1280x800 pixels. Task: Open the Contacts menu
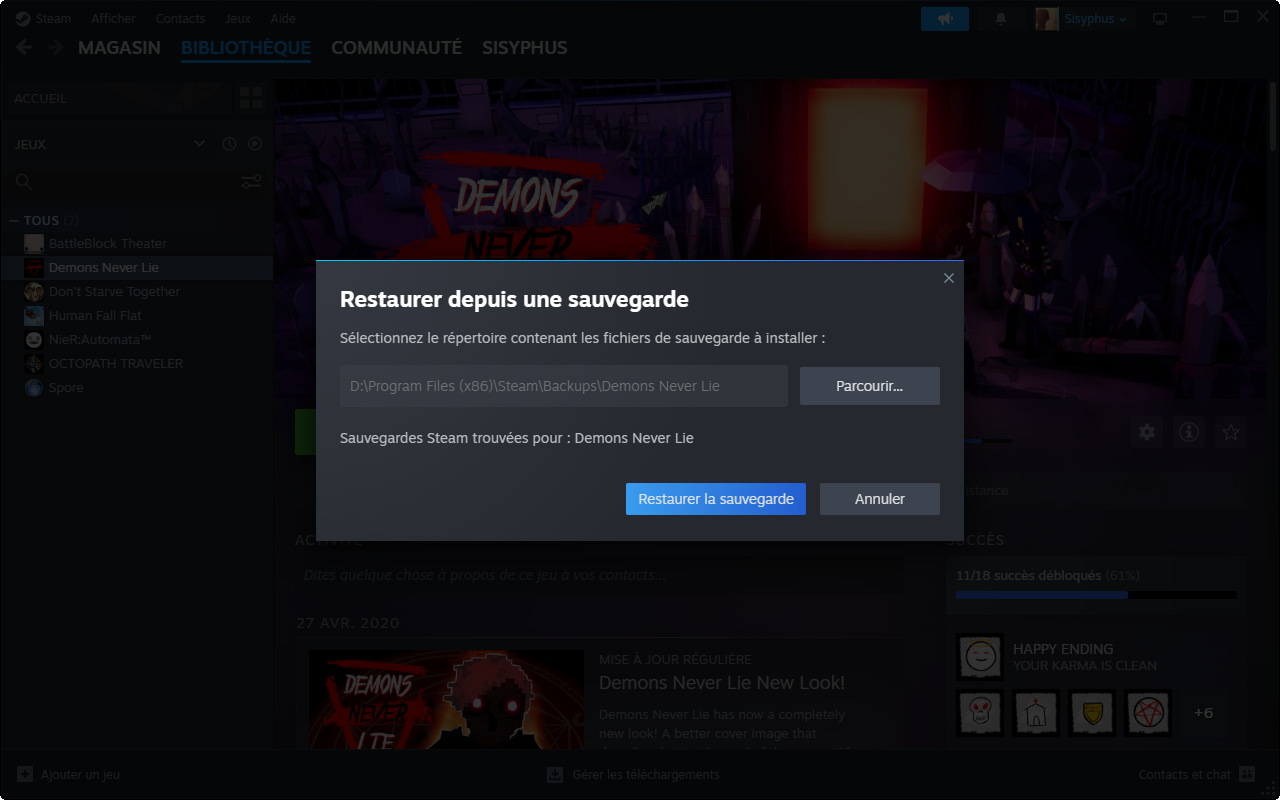click(180, 18)
